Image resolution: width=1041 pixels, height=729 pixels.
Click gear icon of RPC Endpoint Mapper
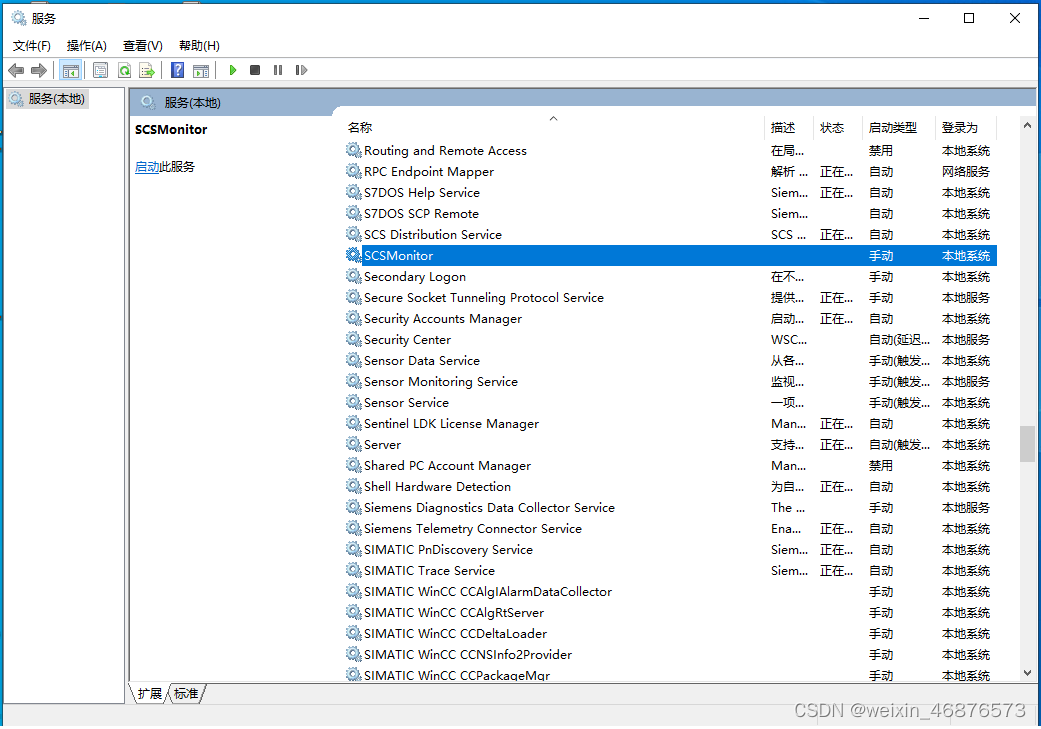click(x=354, y=171)
